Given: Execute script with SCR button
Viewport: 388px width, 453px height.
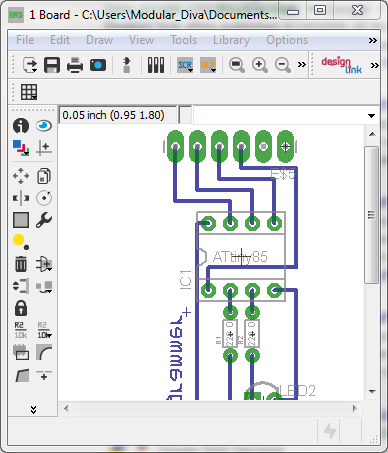Looking at the screenshot, I should (185, 65).
